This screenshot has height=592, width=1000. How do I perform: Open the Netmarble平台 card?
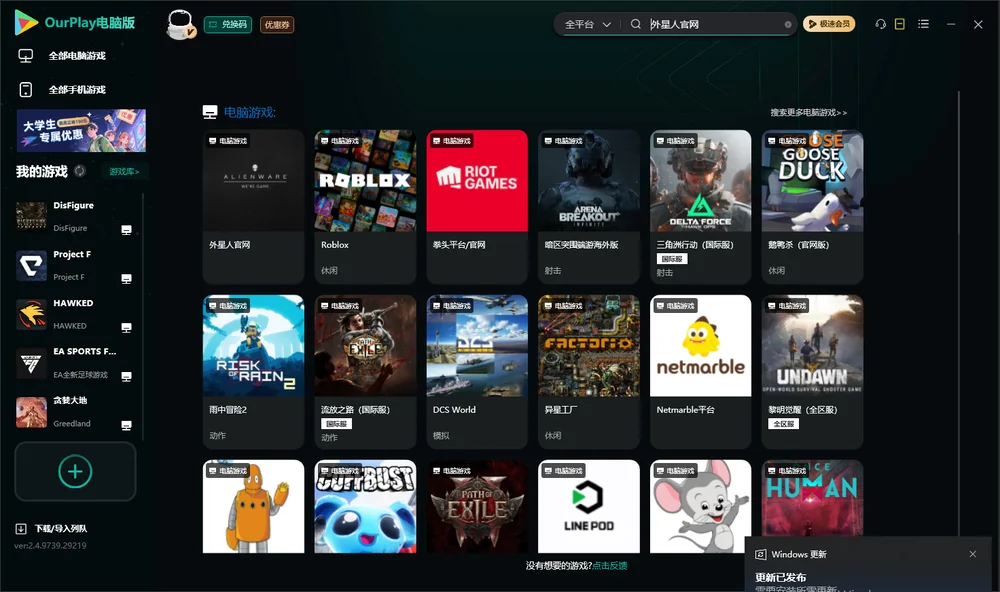pos(700,371)
